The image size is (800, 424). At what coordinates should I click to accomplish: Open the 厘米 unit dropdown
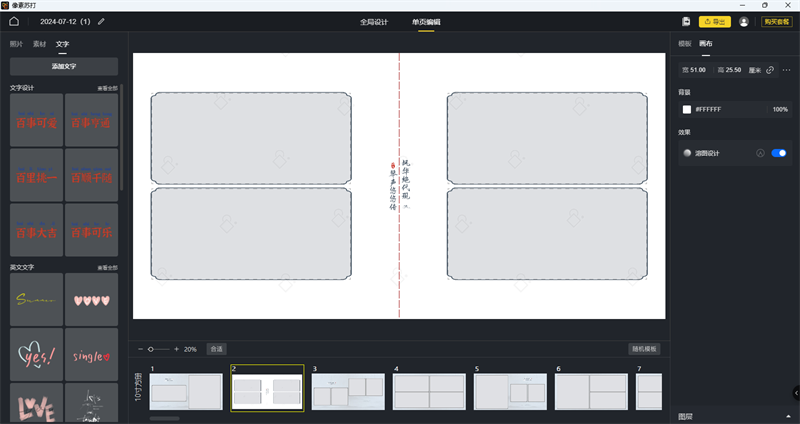coord(755,70)
